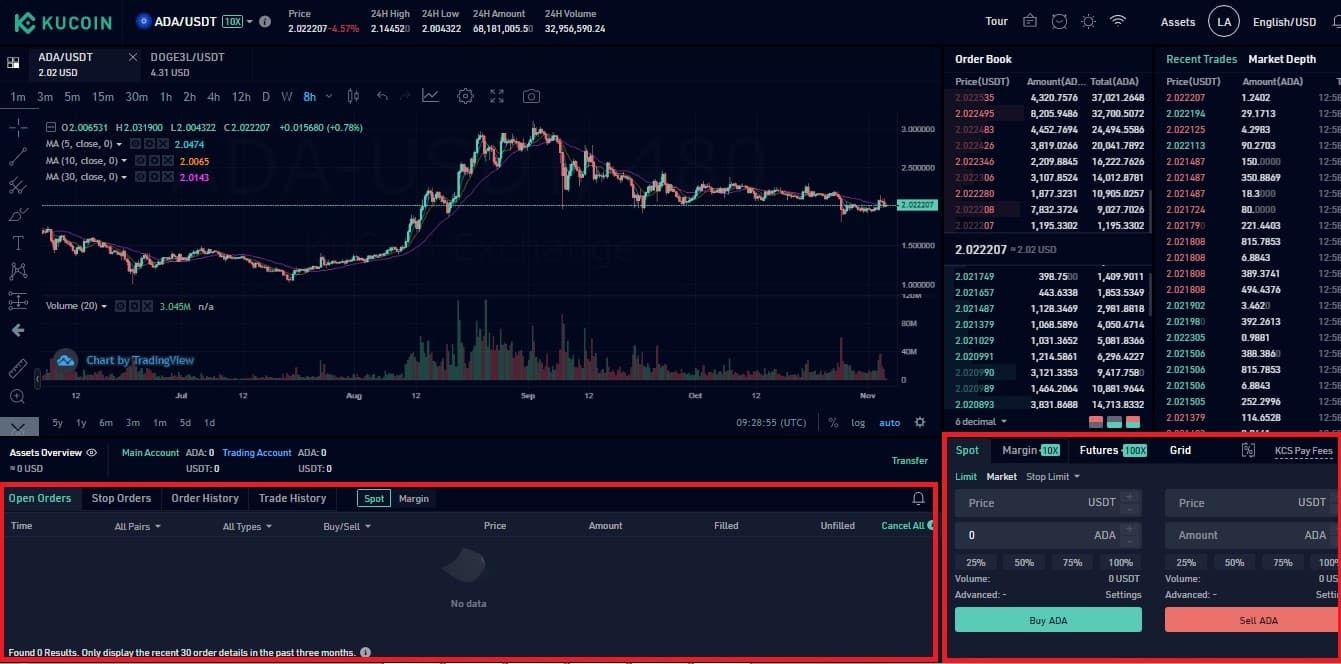Click the Sell ADA button
Screen dimensions: 1341x664
[1253, 620]
